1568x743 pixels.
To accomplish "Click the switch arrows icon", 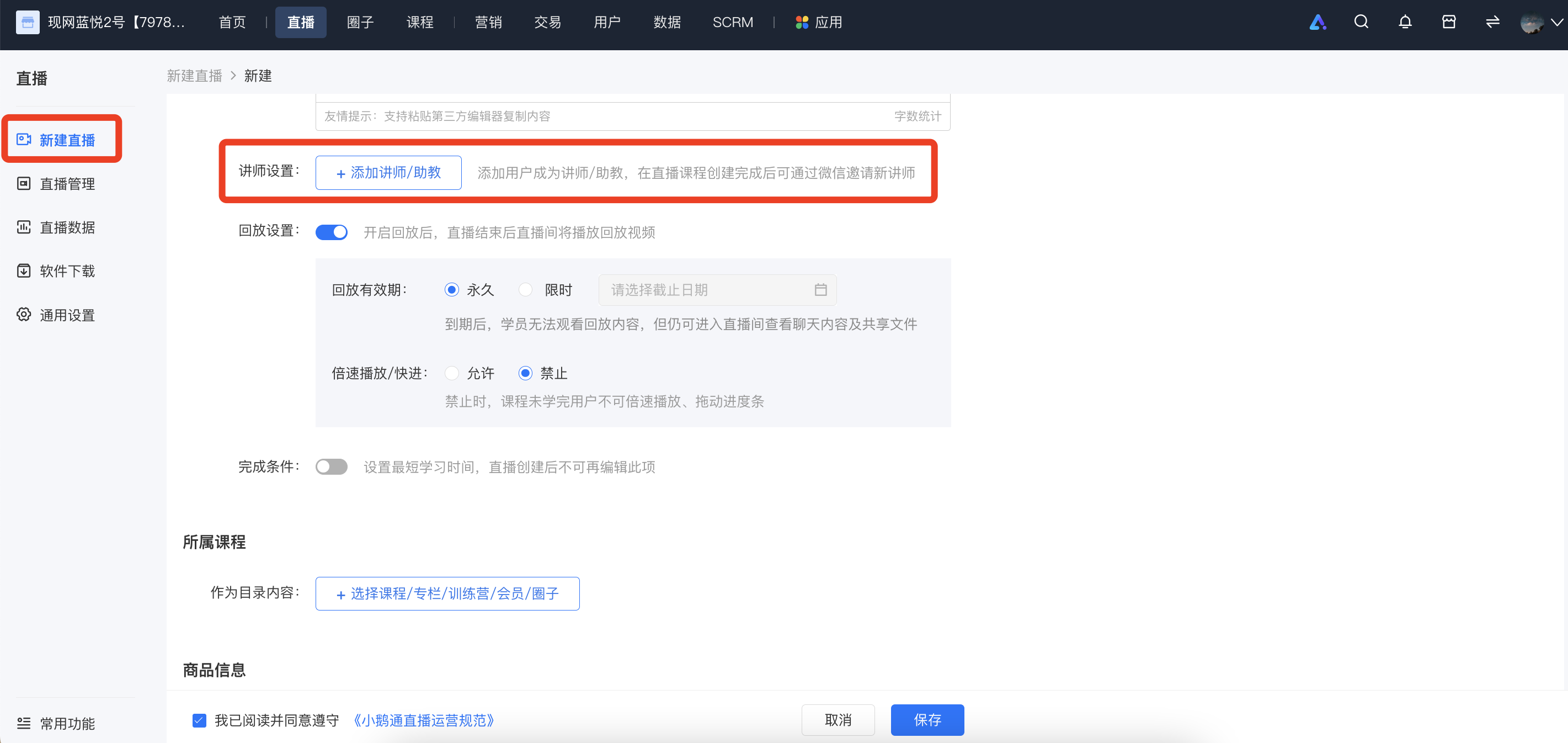I will click(1492, 23).
